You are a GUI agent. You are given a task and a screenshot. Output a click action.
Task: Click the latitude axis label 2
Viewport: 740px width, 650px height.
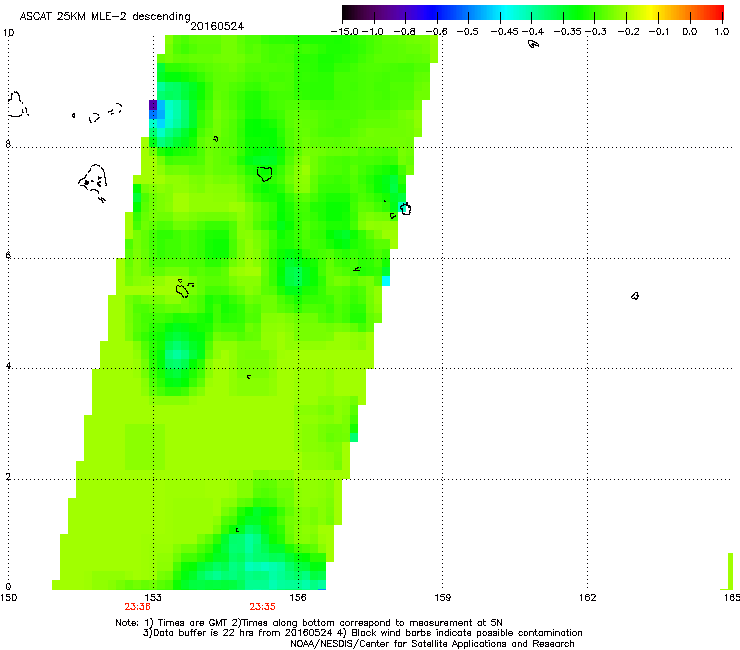tap(8, 476)
